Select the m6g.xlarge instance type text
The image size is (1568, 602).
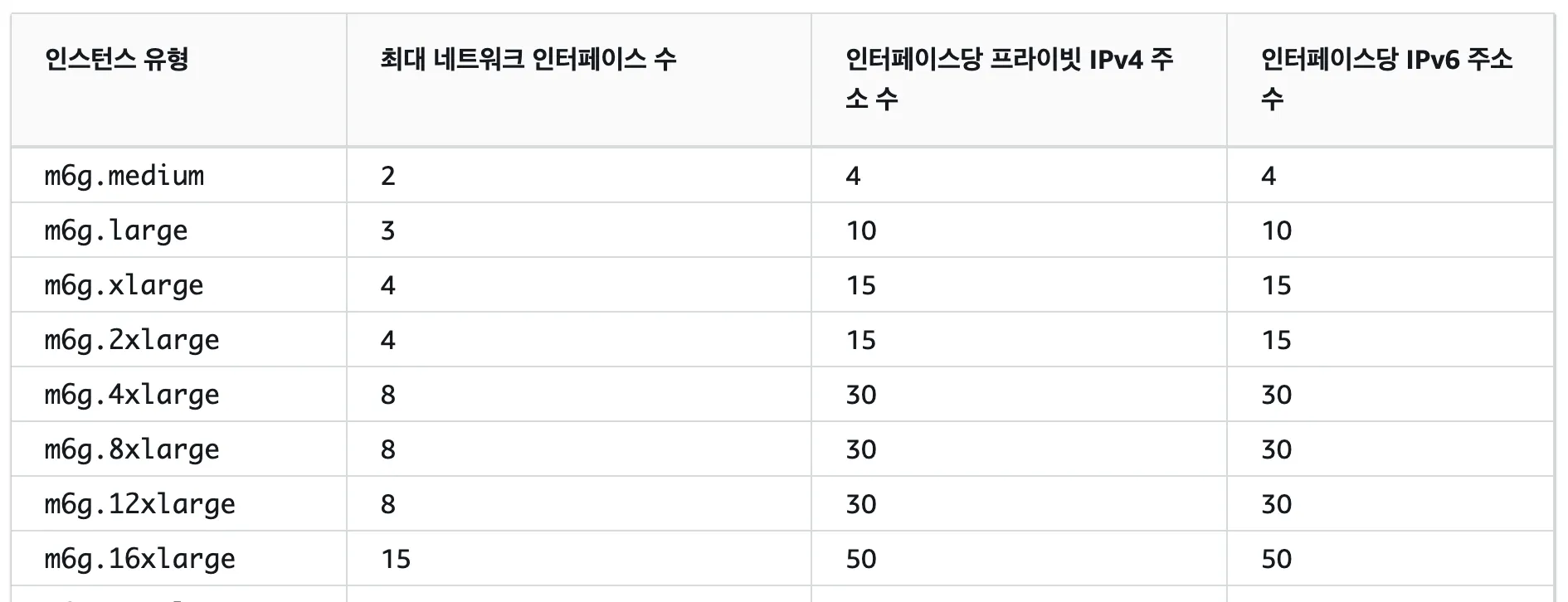(x=124, y=285)
